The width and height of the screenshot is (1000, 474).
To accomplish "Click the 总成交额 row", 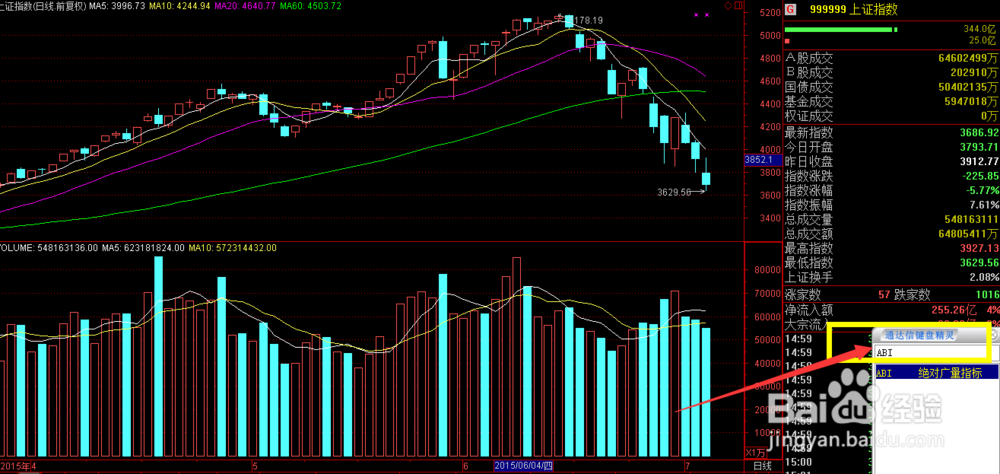I will click(892, 234).
